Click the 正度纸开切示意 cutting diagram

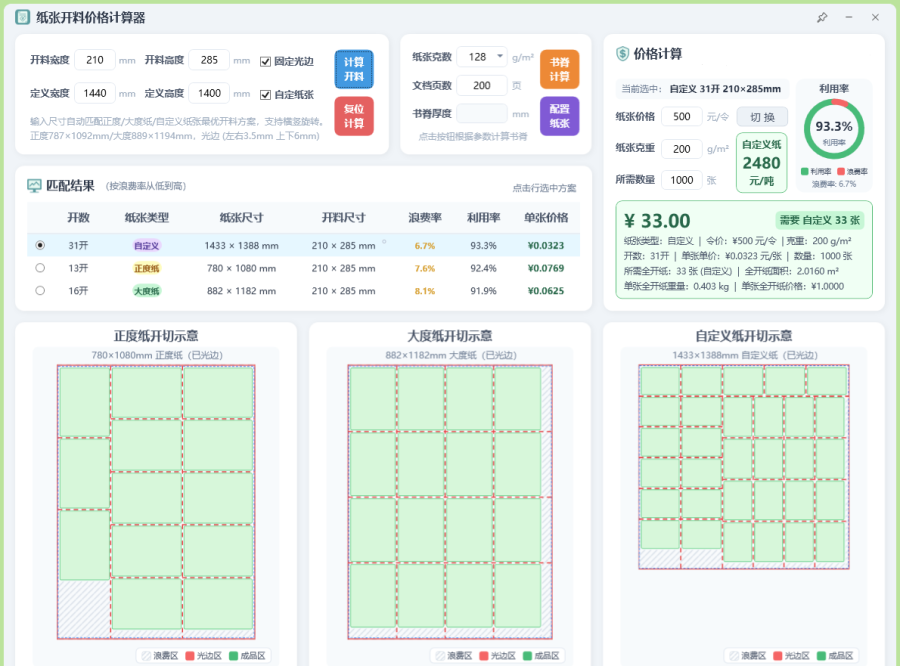coord(156,502)
